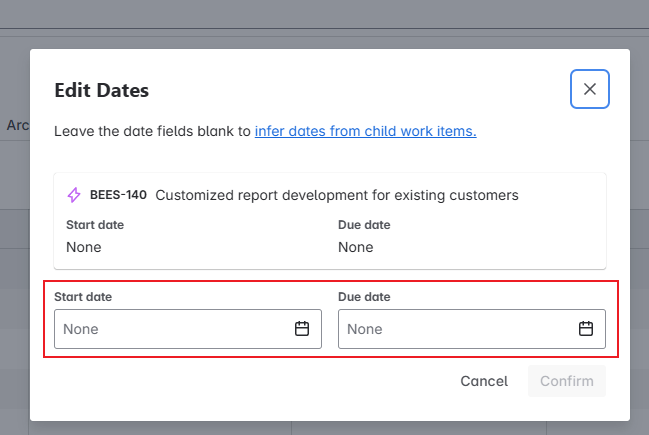Click the Due date label above the input
649x435 pixels.
tap(364, 297)
